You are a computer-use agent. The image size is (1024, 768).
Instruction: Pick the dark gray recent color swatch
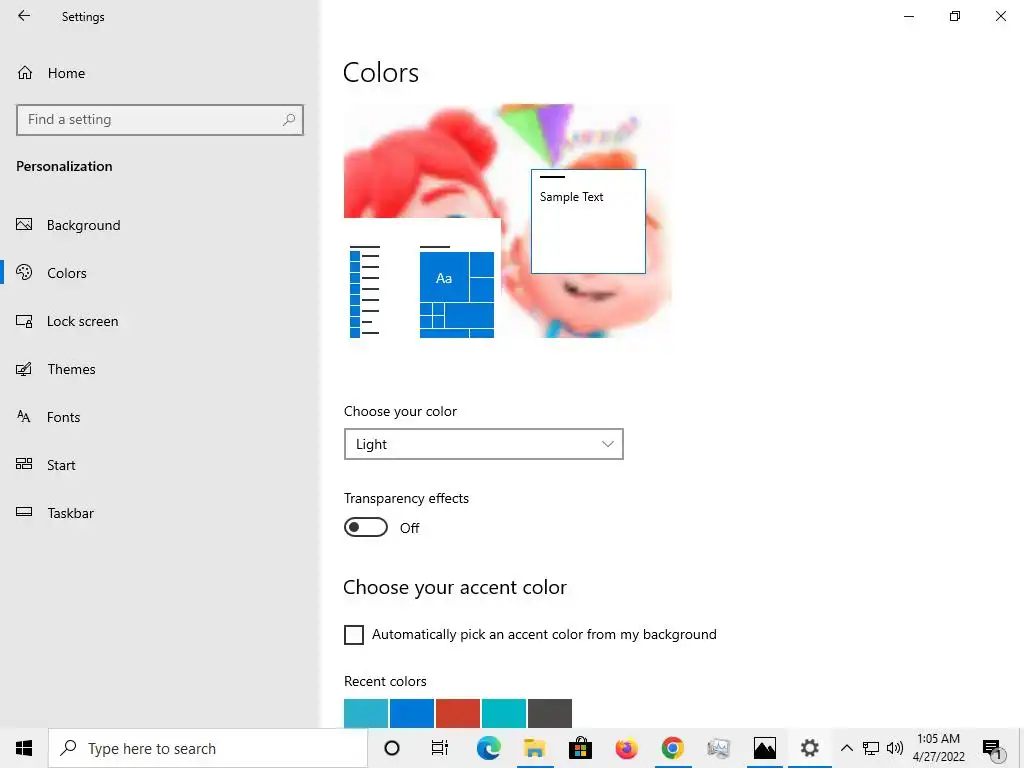(x=550, y=713)
